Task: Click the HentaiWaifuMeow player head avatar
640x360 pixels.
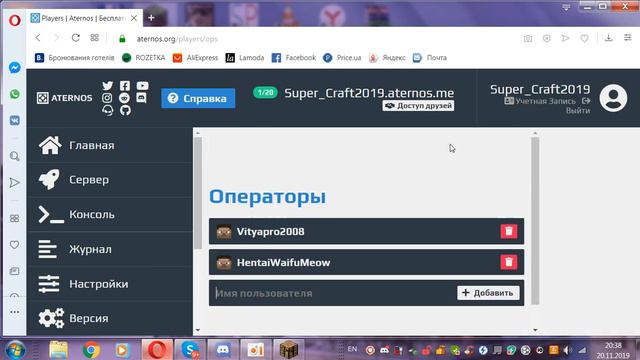Action: (x=224, y=262)
